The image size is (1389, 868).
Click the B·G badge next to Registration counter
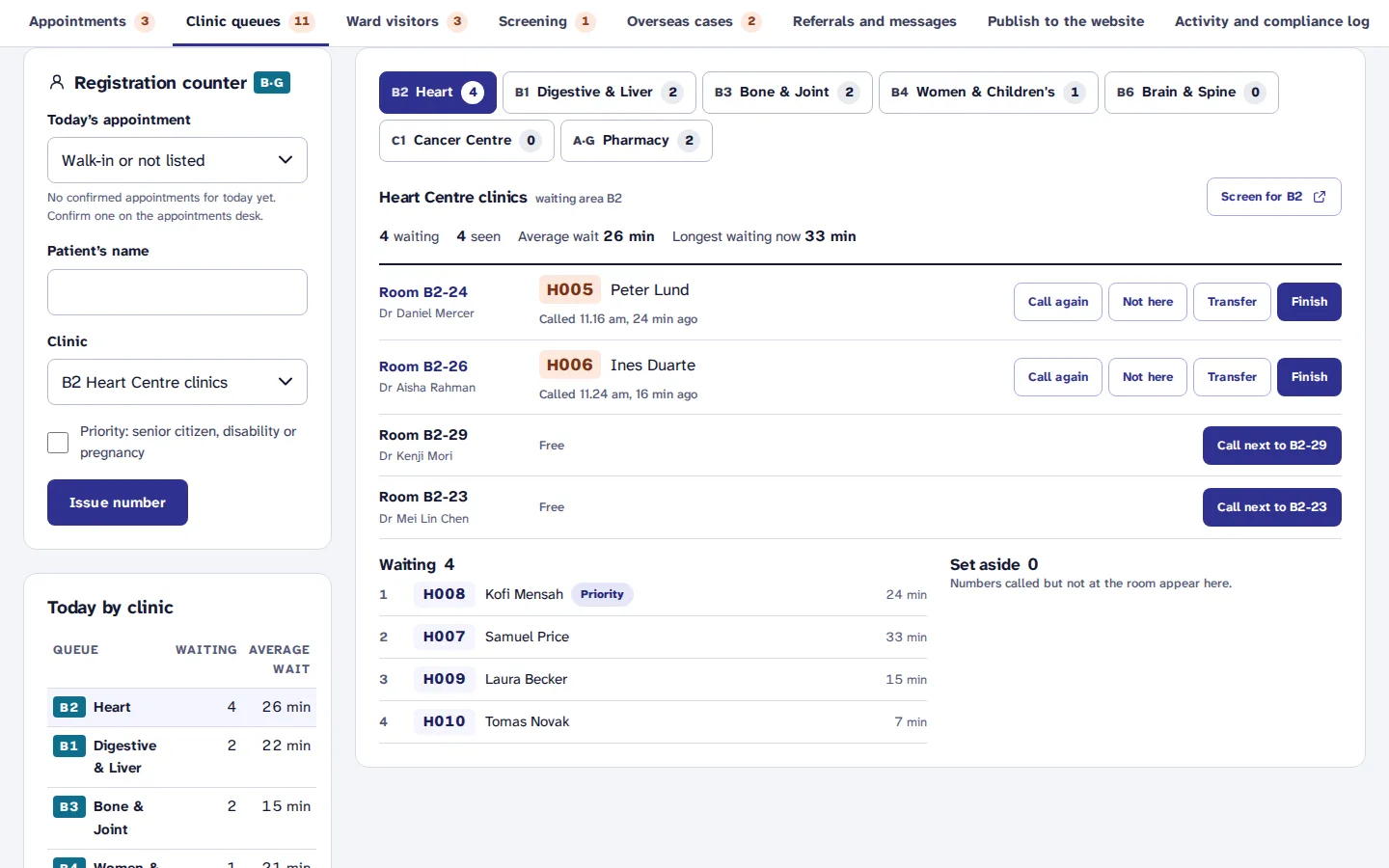tap(272, 83)
